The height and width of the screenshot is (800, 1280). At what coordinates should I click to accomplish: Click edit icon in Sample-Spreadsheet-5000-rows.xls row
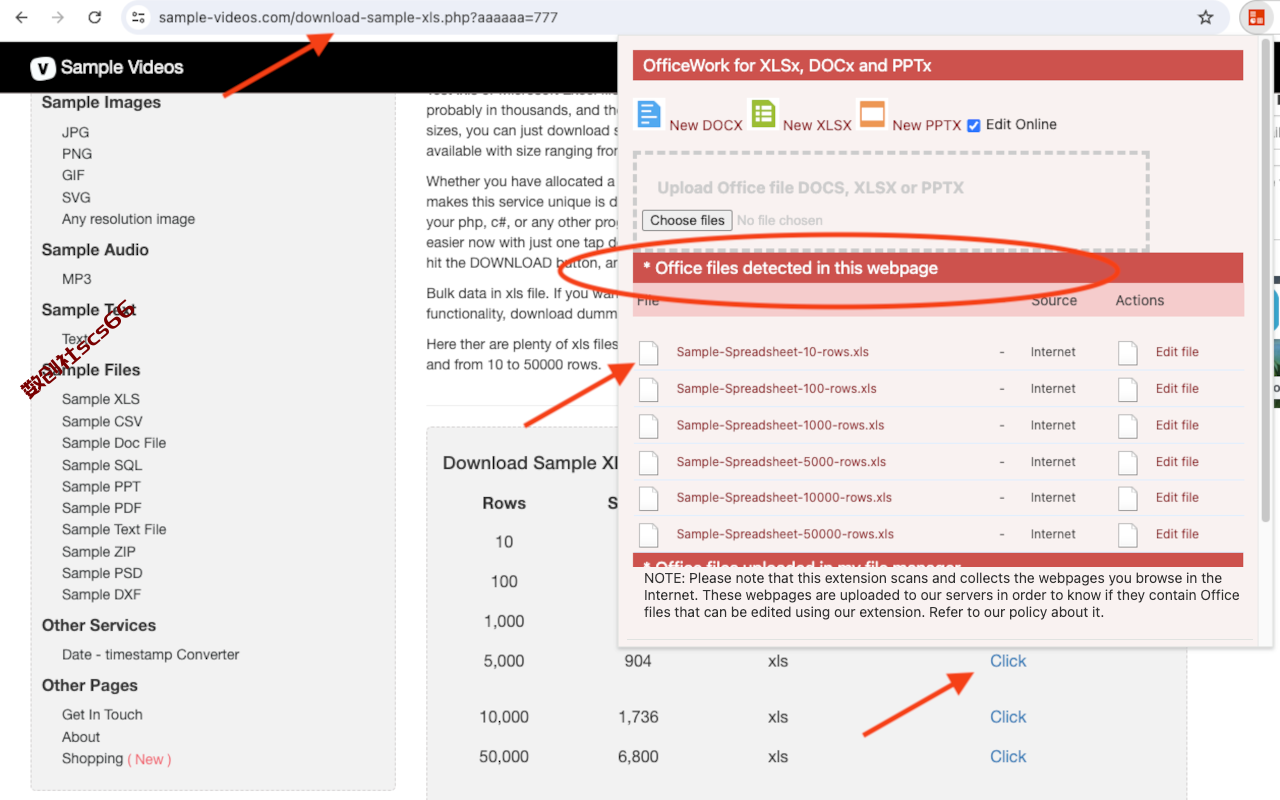tap(1128, 462)
